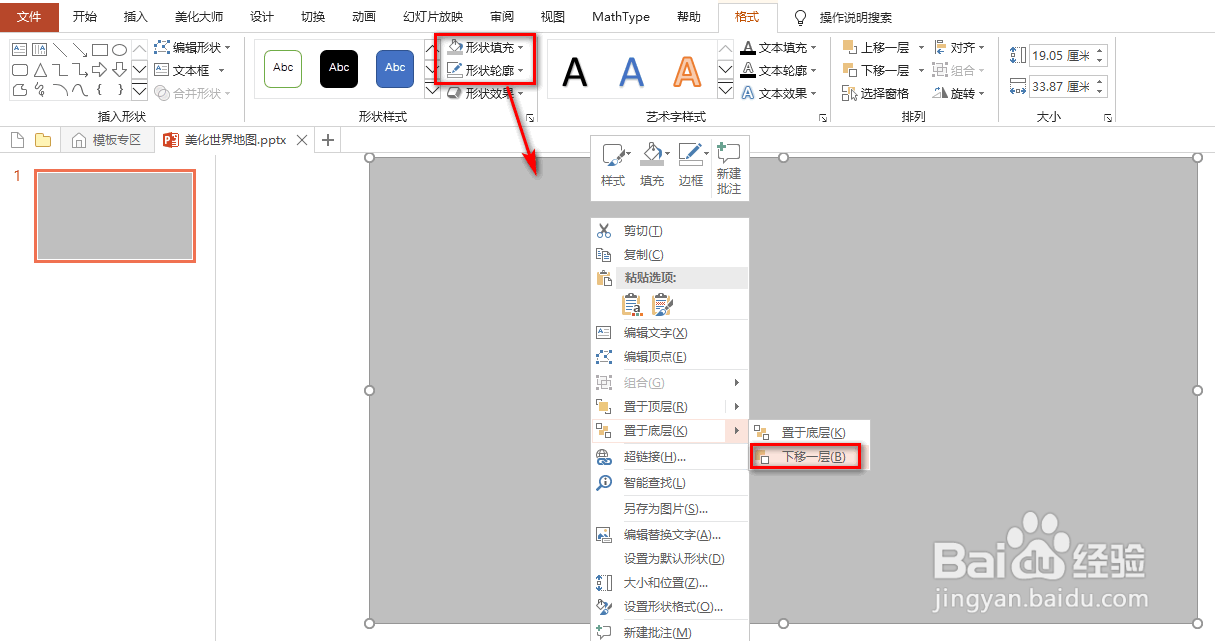Click the 剪切 scissors icon in context menu
Image resolution: width=1215 pixels, height=641 pixels.
pyautogui.click(x=604, y=230)
